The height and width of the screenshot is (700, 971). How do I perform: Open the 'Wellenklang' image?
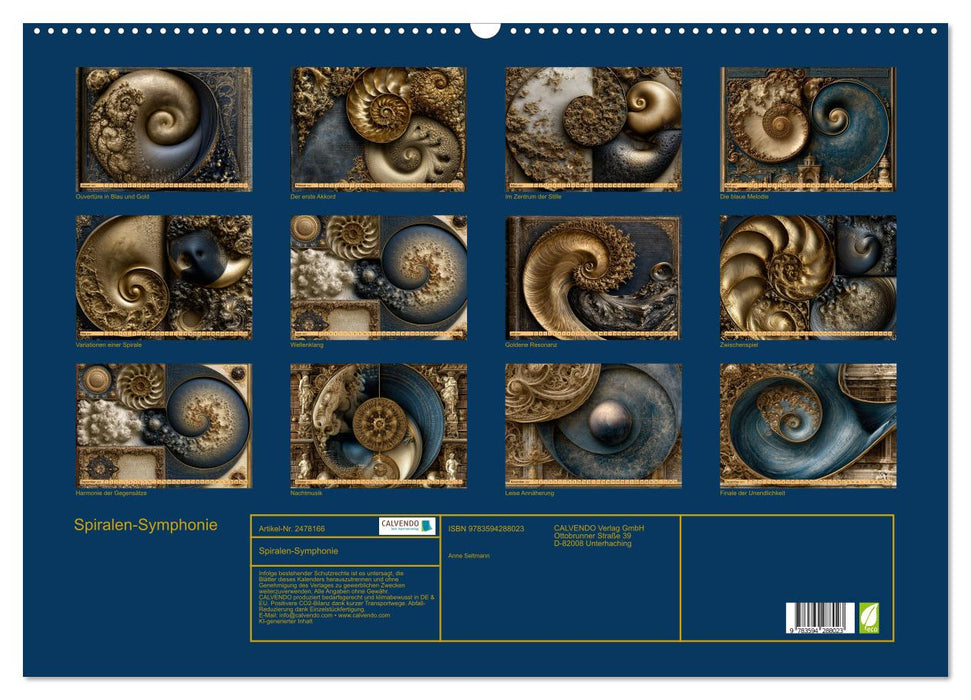tap(378, 277)
